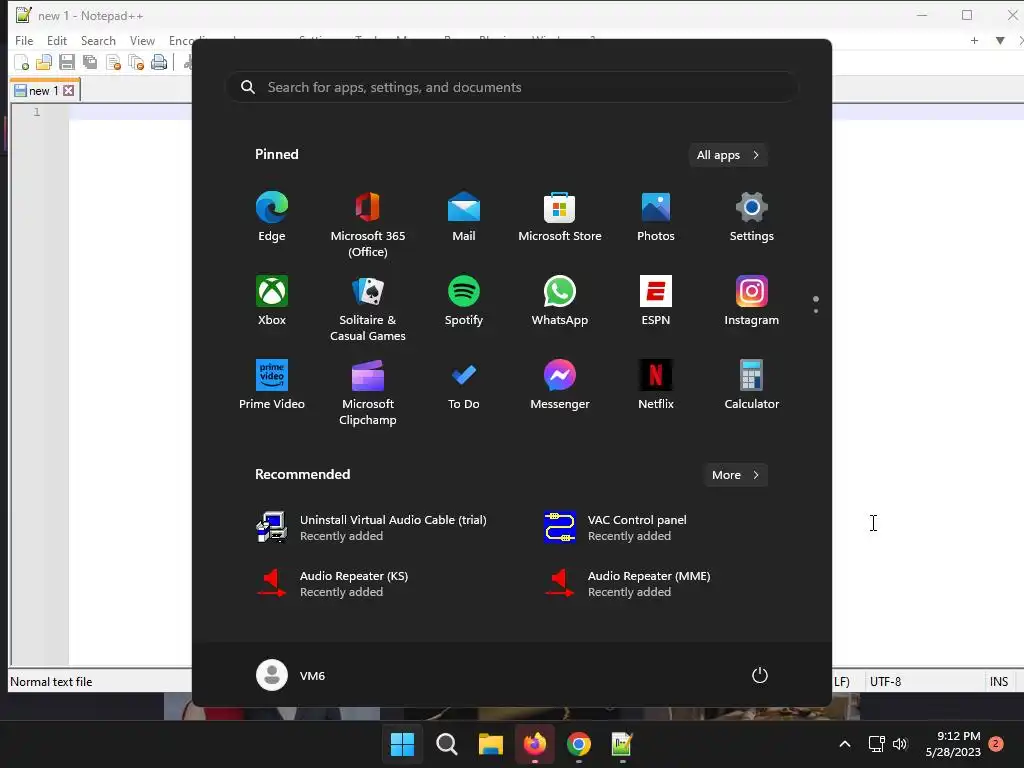This screenshot has width=1024, height=768.
Task: Launch the Xbox app
Action: point(272,301)
